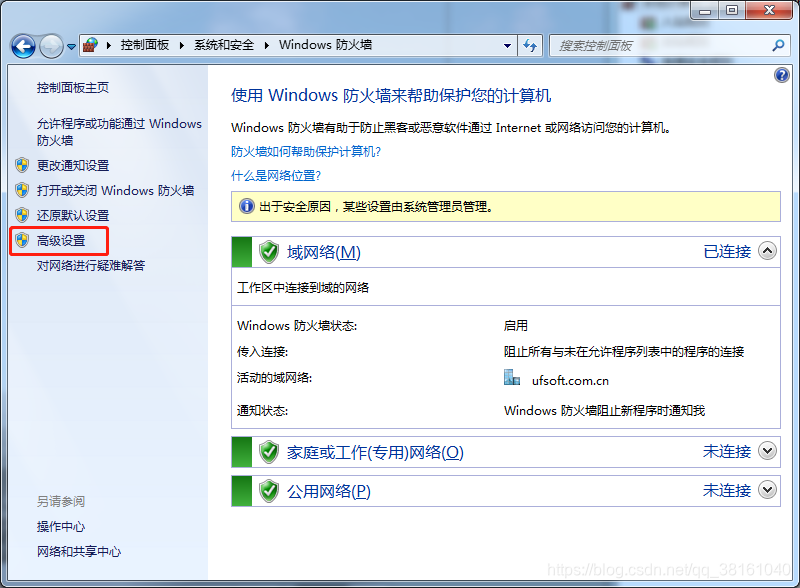Expand 公用网络 section with down chevron
The width and height of the screenshot is (800, 588).
pos(767,490)
